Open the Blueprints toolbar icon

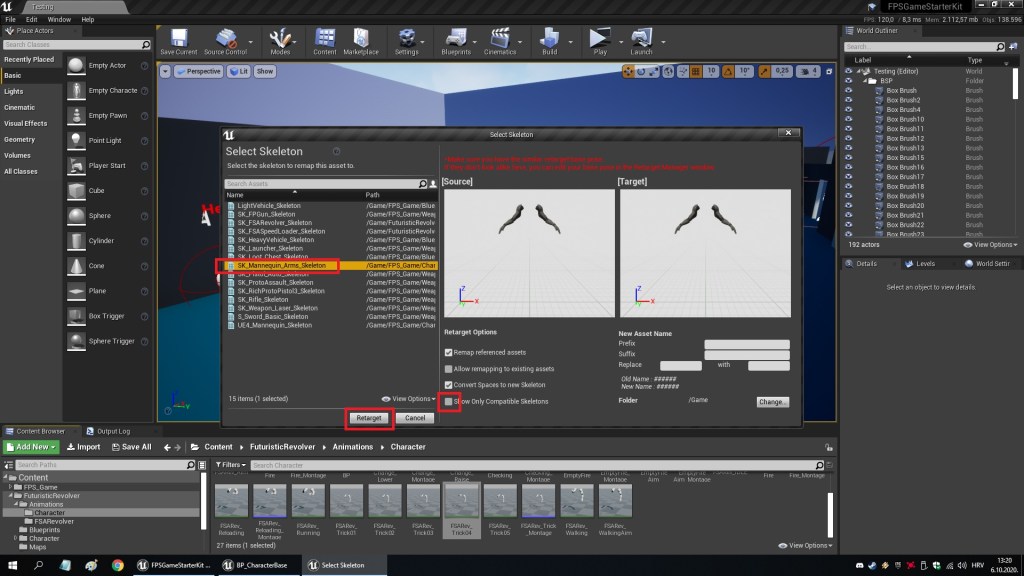pyautogui.click(x=456, y=41)
